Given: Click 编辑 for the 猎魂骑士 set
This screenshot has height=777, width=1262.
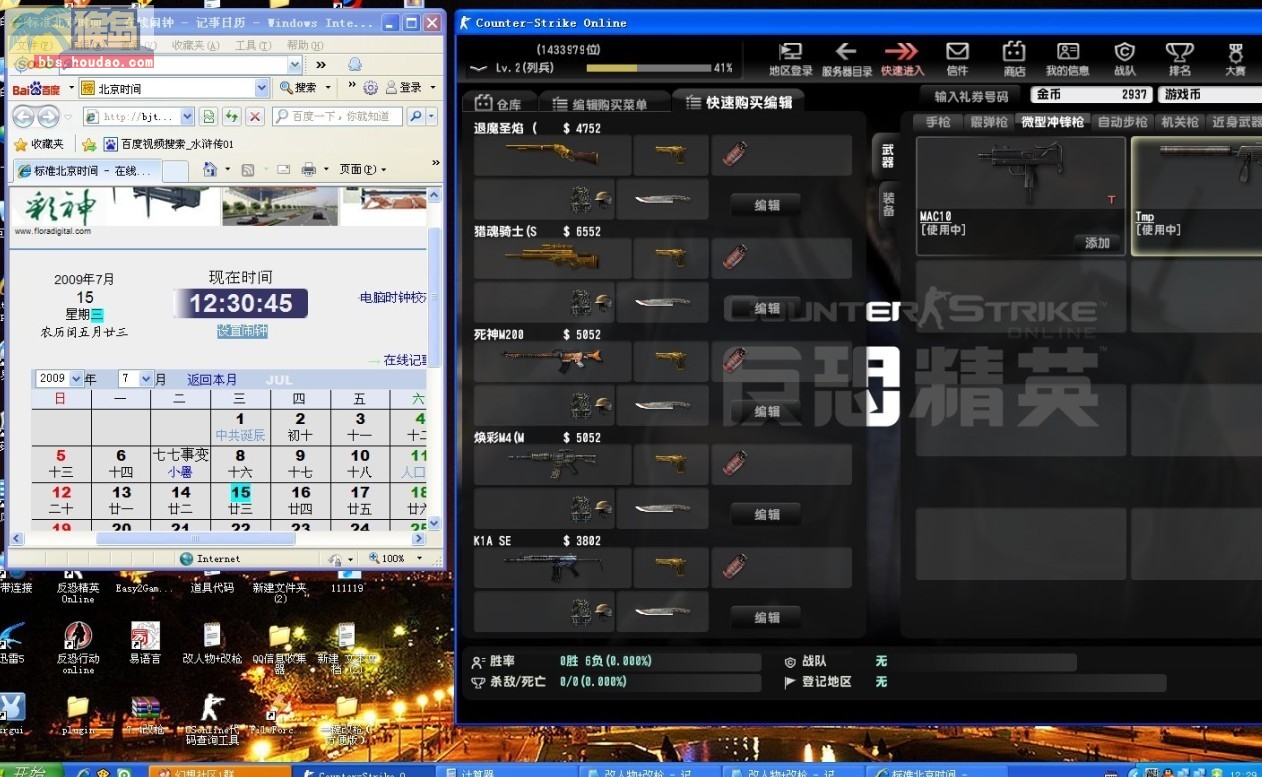Looking at the screenshot, I should pos(767,308).
